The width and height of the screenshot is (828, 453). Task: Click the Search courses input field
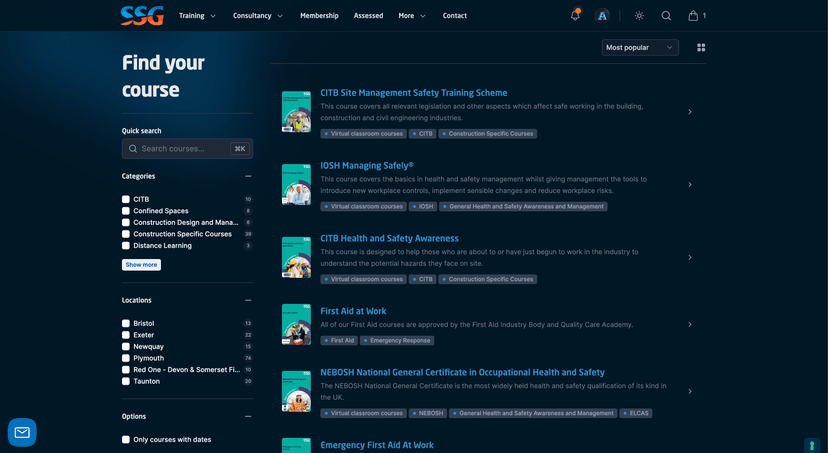pos(187,149)
